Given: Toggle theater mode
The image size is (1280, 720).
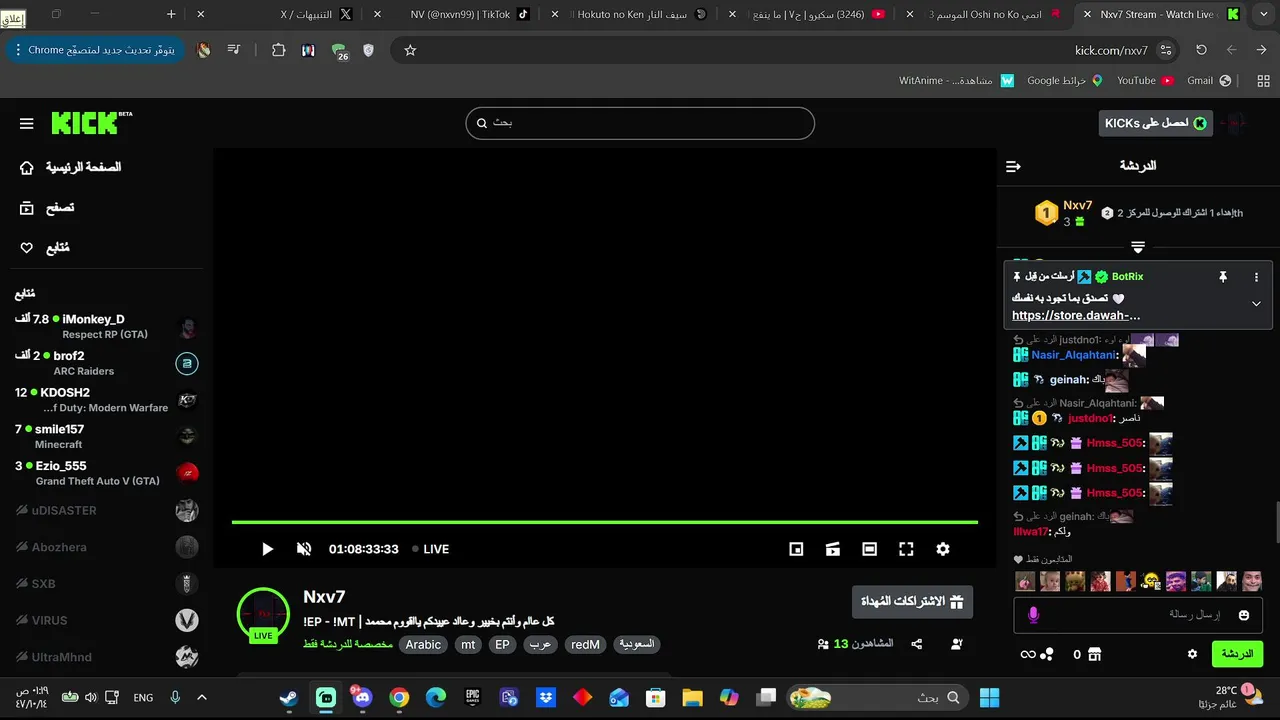Looking at the screenshot, I should (x=870, y=549).
